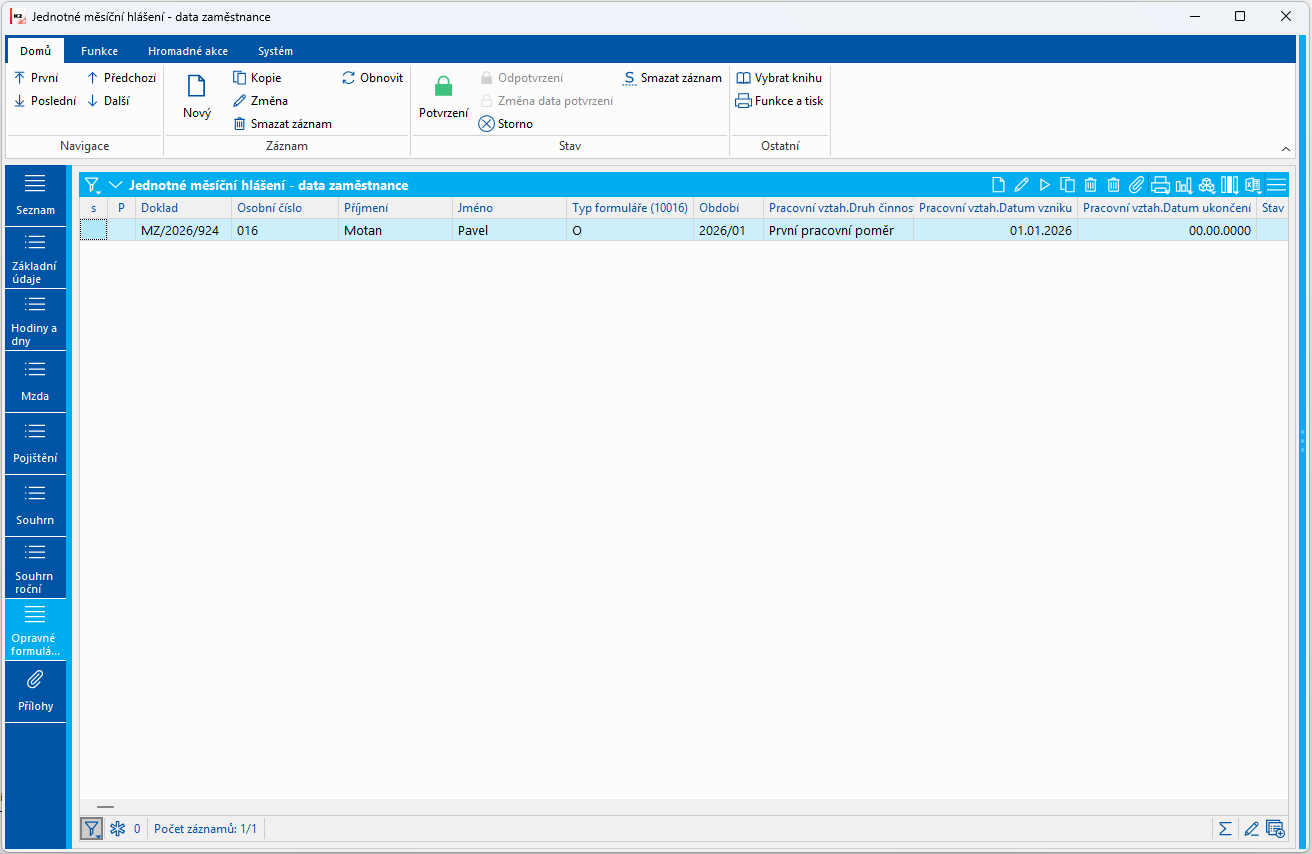Viewport: 1312px width, 854px height.
Task: Open the Opravné formuláře sidebar page
Action: click(x=35, y=630)
